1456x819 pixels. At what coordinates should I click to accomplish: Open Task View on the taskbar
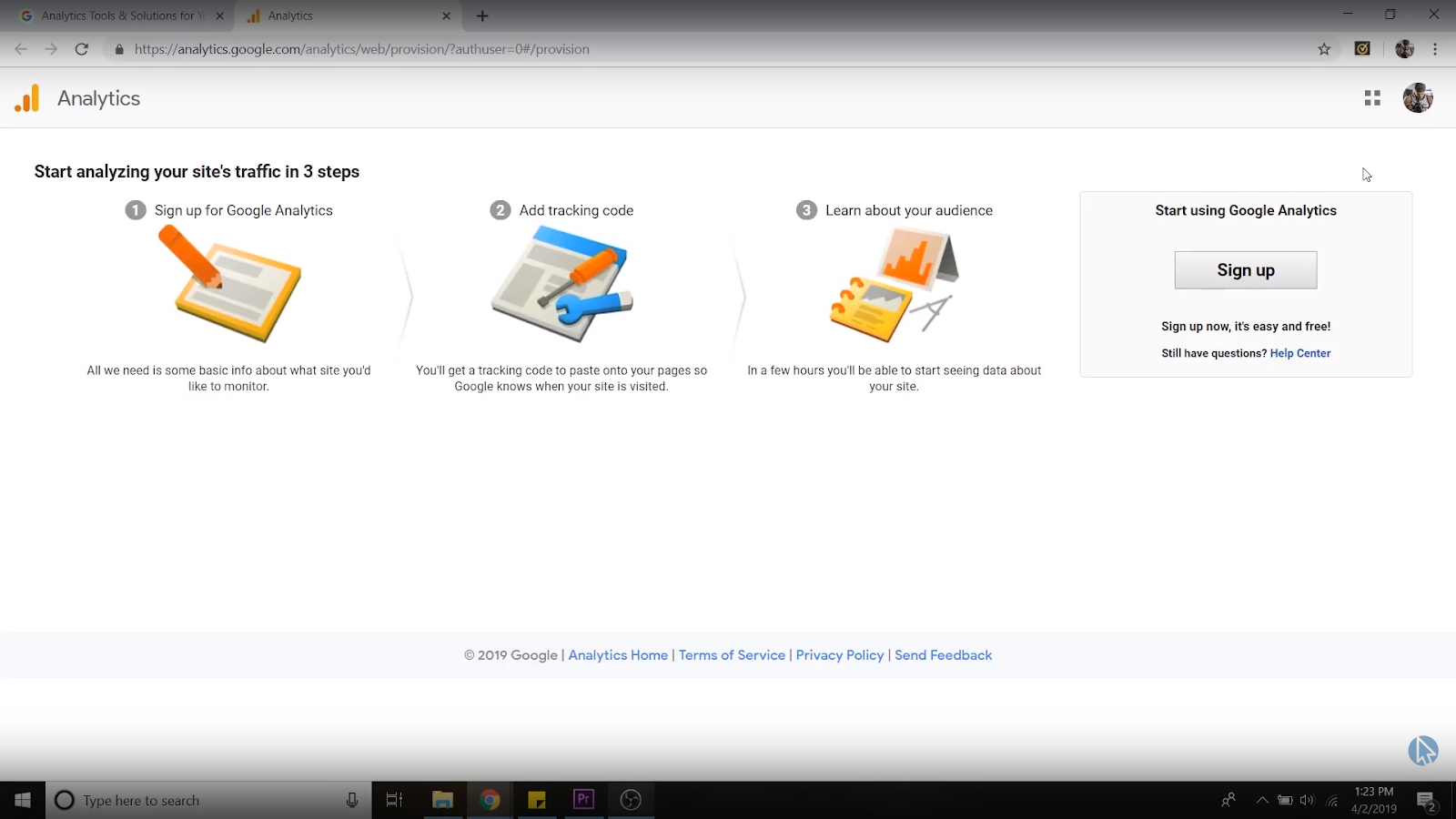pos(394,800)
